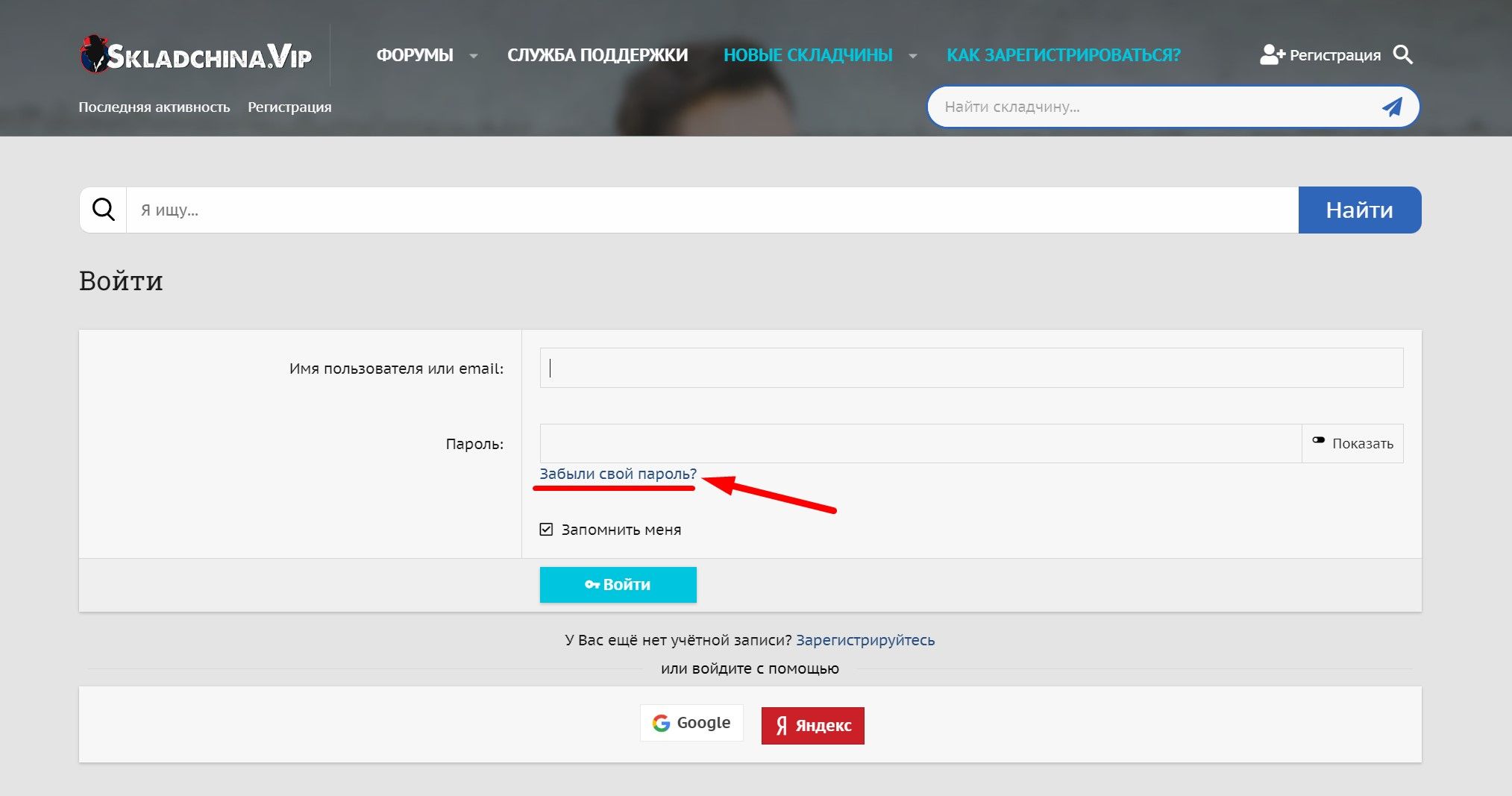
Task: Focus the username or email field
Action: point(971,368)
